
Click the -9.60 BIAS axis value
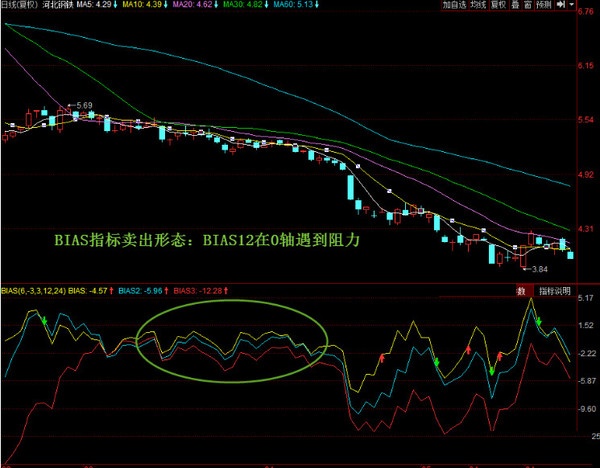(585, 409)
